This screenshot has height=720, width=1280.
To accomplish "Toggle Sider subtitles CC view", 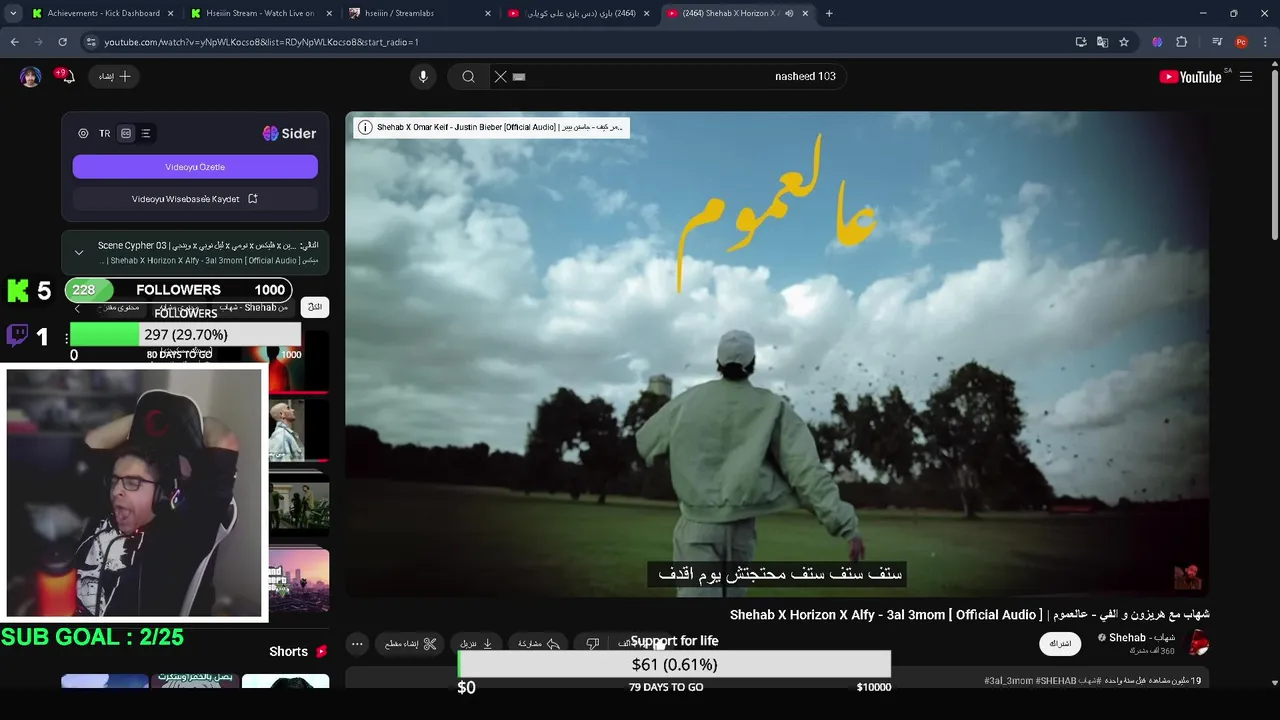I will (126, 133).
